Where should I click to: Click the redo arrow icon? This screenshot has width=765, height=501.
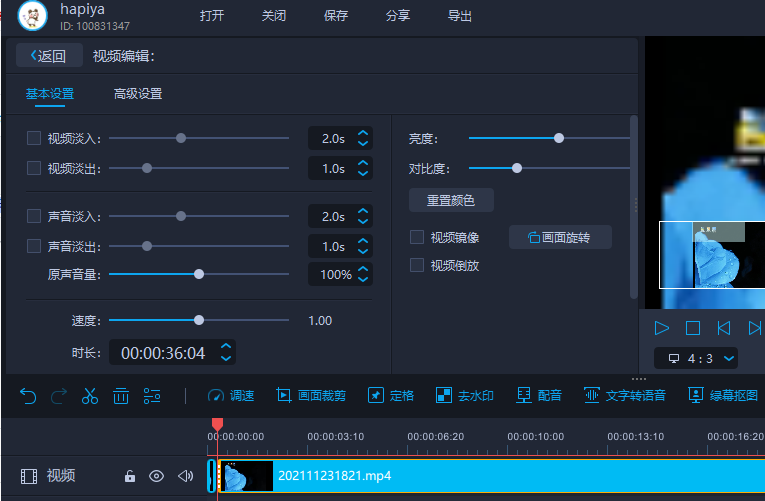(59, 396)
